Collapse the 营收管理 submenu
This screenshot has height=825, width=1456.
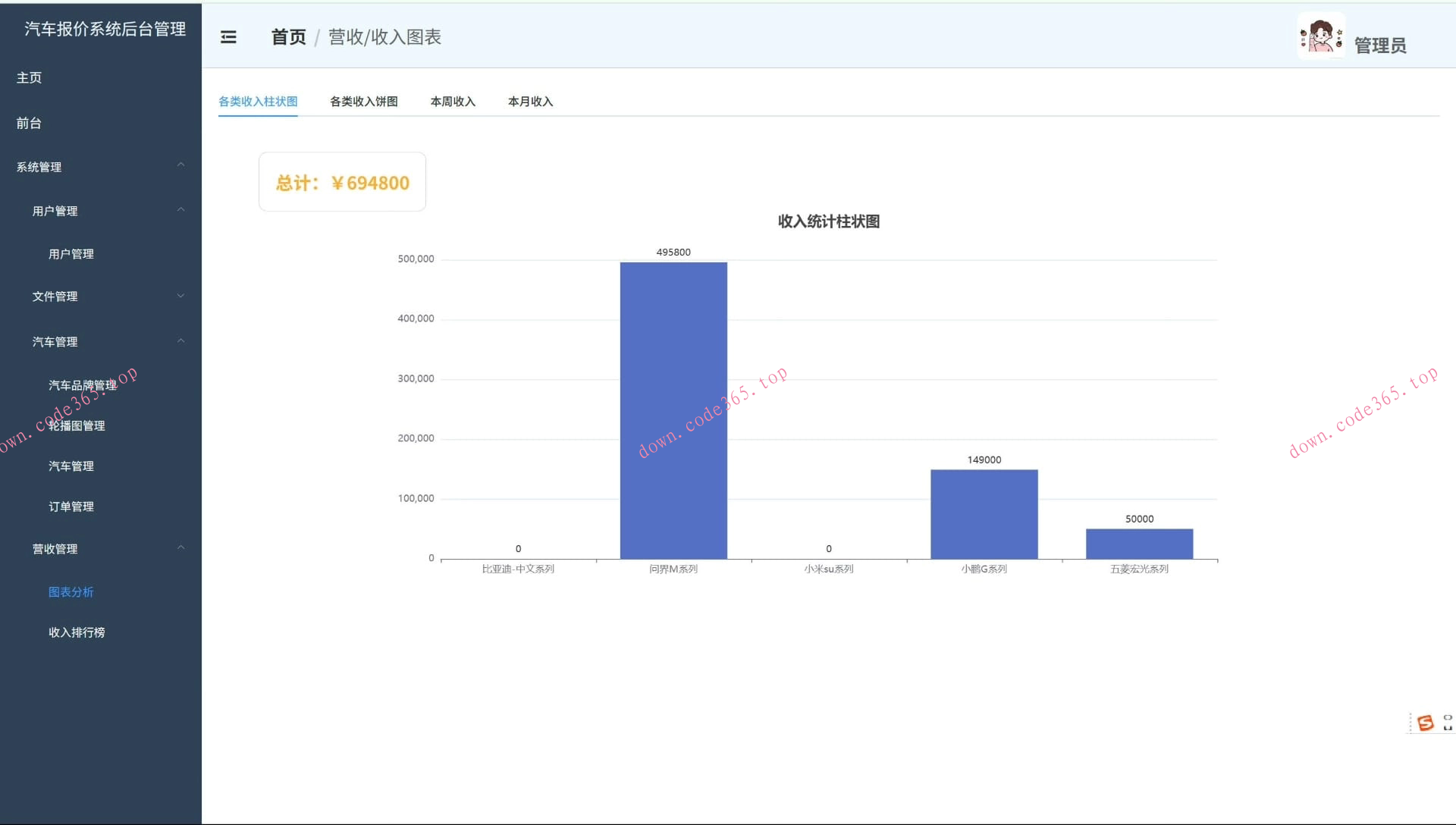click(x=180, y=548)
